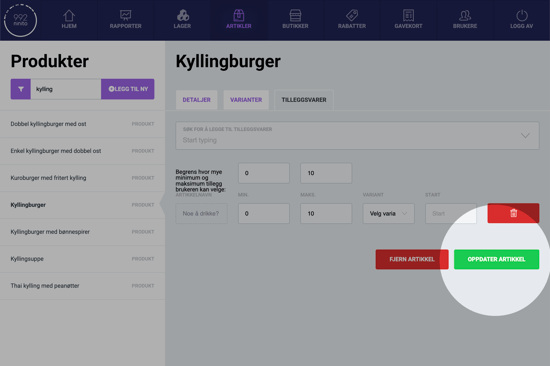Click the Fjern artikkel button
The width and height of the screenshot is (550, 366).
click(412, 259)
